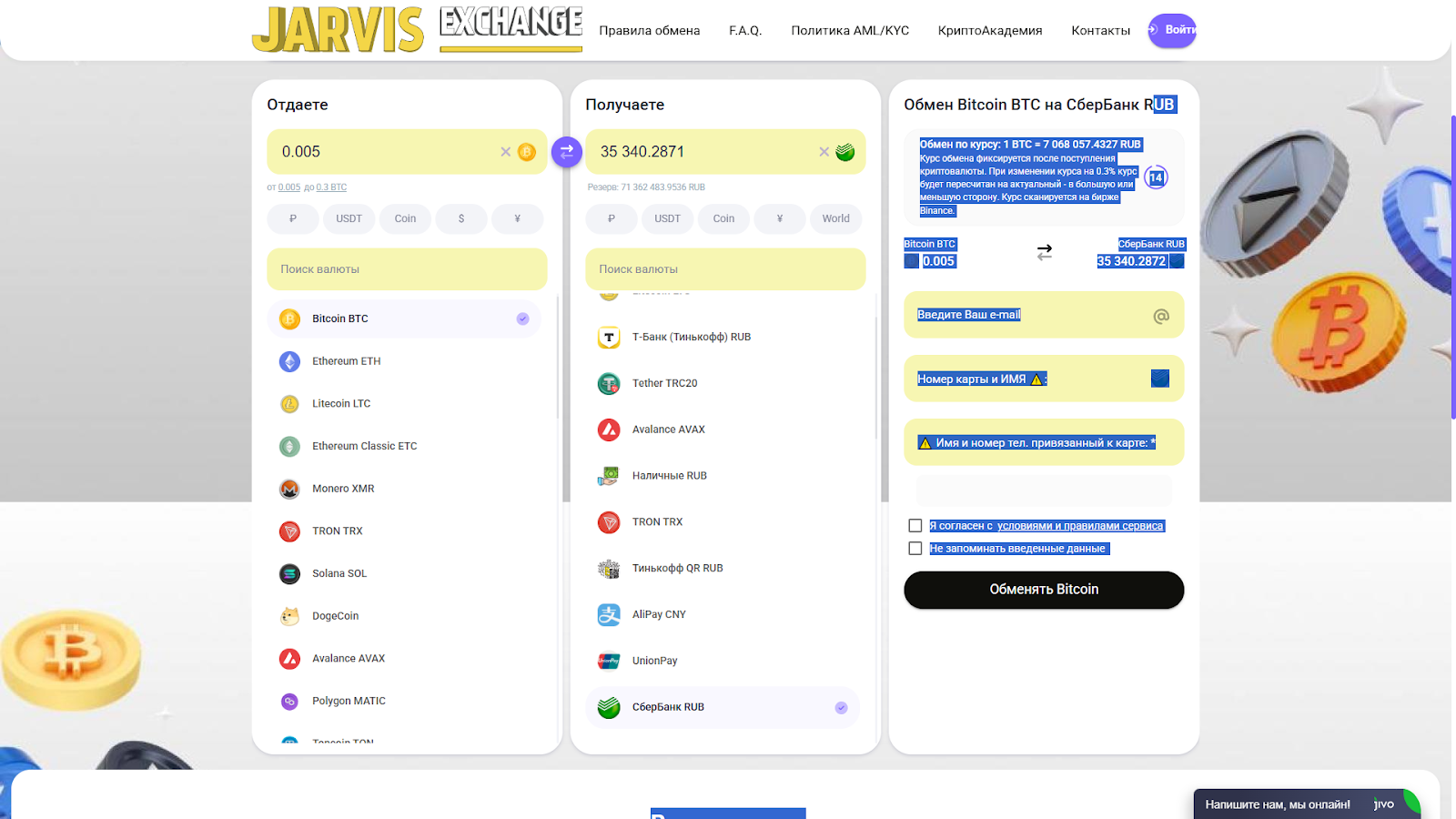Toggle the Coin filter in Отдаете panel
The width and height of the screenshot is (1456, 819).
point(405,218)
